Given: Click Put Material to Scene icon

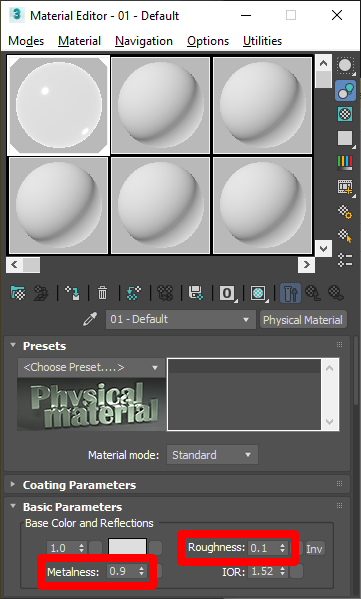Looking at the screenshot, I should pyautogui.click(x=41, y=293).
